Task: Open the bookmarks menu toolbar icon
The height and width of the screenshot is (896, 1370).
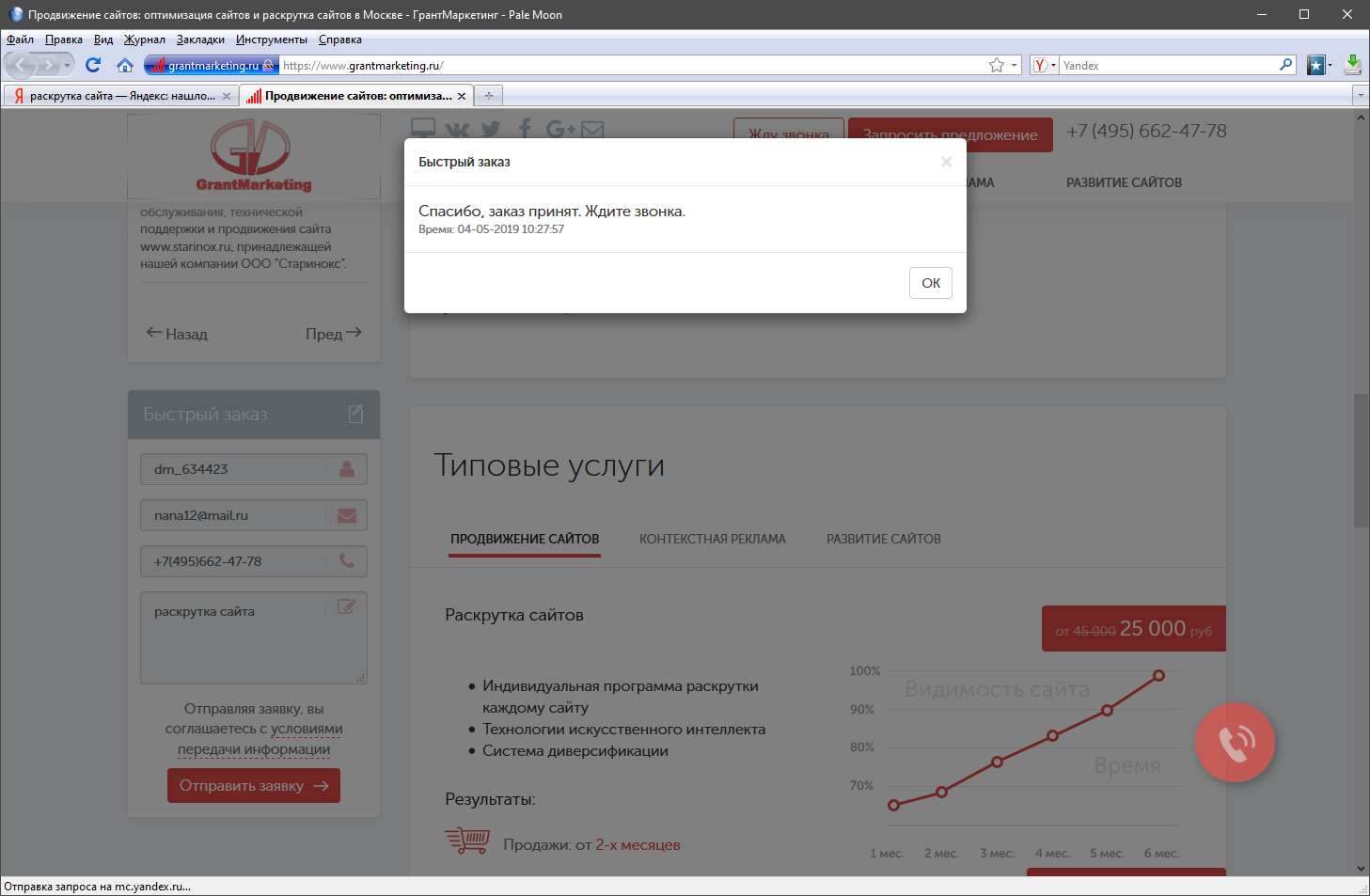Action: pyautogui.click(x=1316, y=65)
